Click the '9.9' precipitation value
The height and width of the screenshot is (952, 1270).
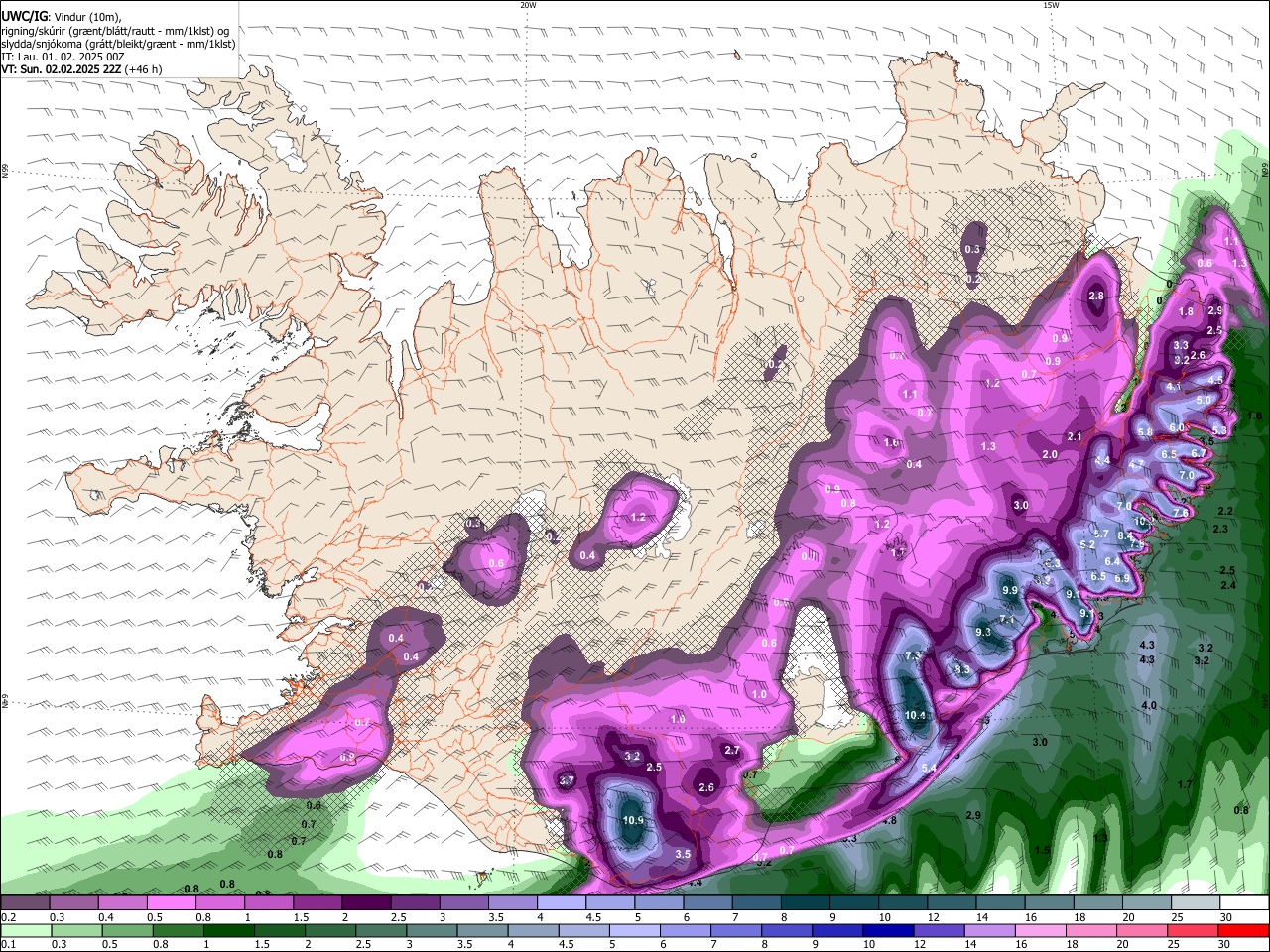tap(1010, 591)
